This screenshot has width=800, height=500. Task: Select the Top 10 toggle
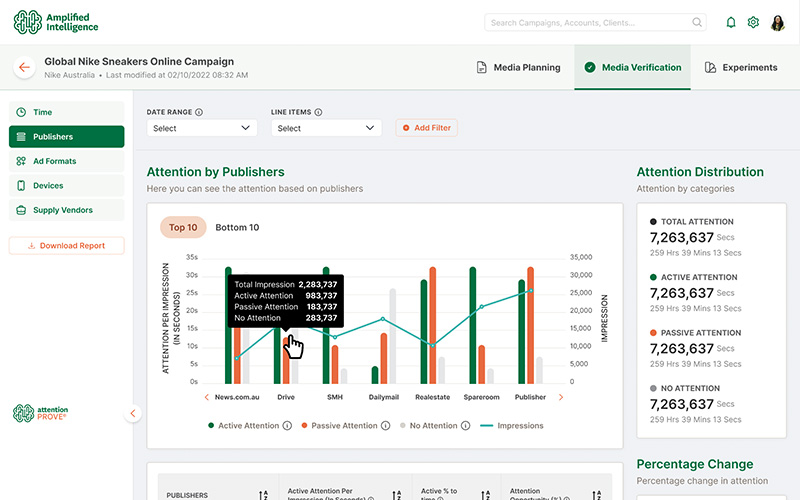coord(183,228)
